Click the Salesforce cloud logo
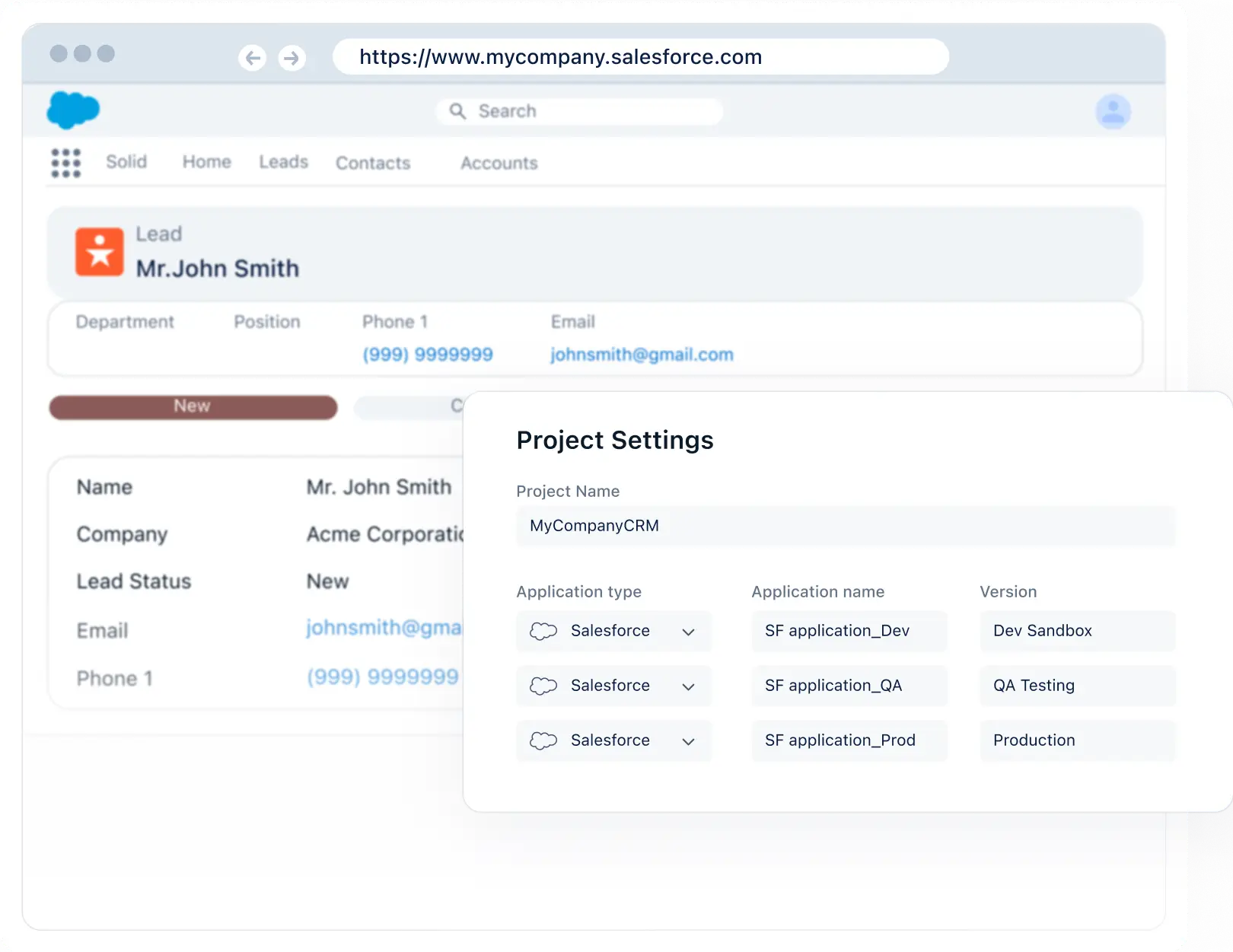 click(72, 110)
